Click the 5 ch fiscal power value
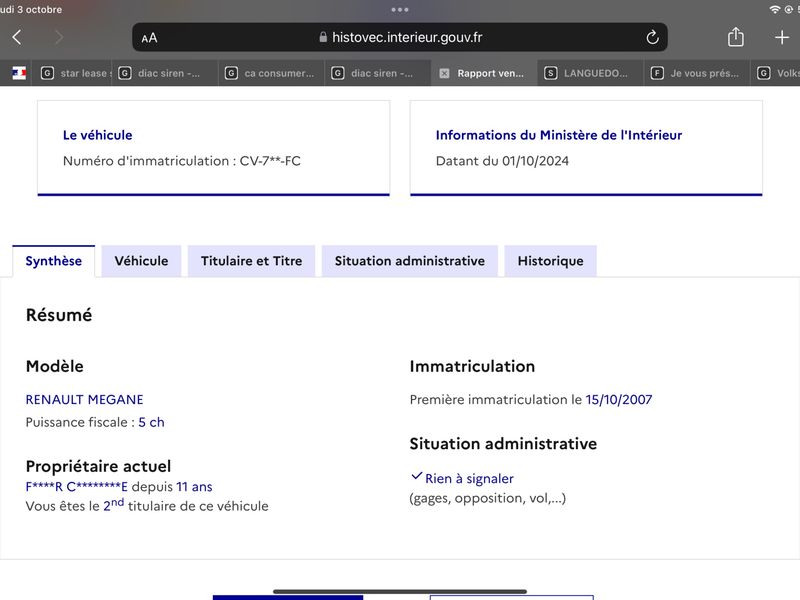 [x=152, y=422]
